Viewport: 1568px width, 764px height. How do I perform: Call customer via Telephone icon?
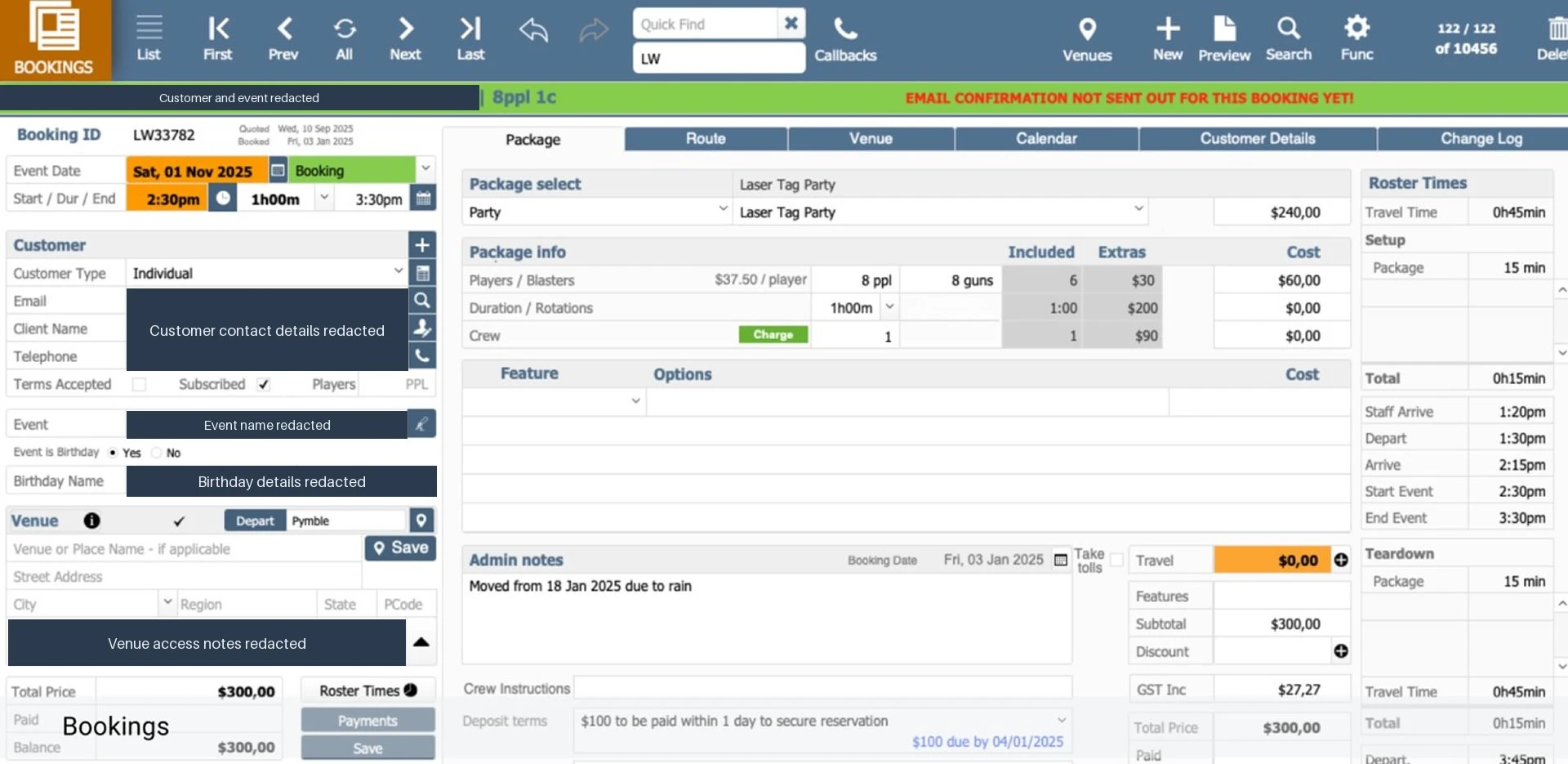click(422, 355)
